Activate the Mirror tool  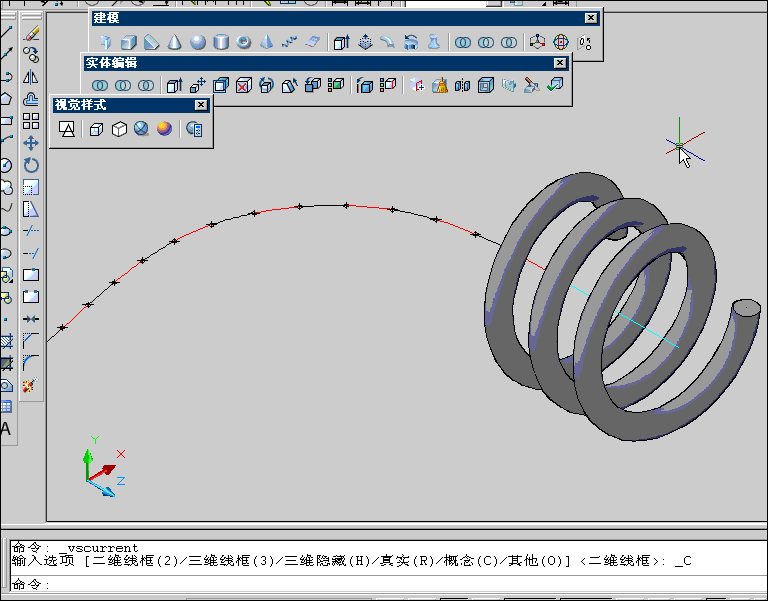point(31,77)
